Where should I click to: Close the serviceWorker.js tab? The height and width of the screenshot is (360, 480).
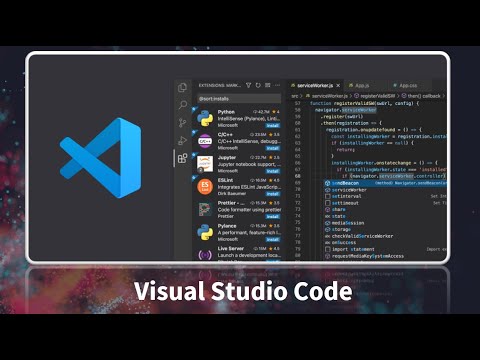click(x=338, y=86)
